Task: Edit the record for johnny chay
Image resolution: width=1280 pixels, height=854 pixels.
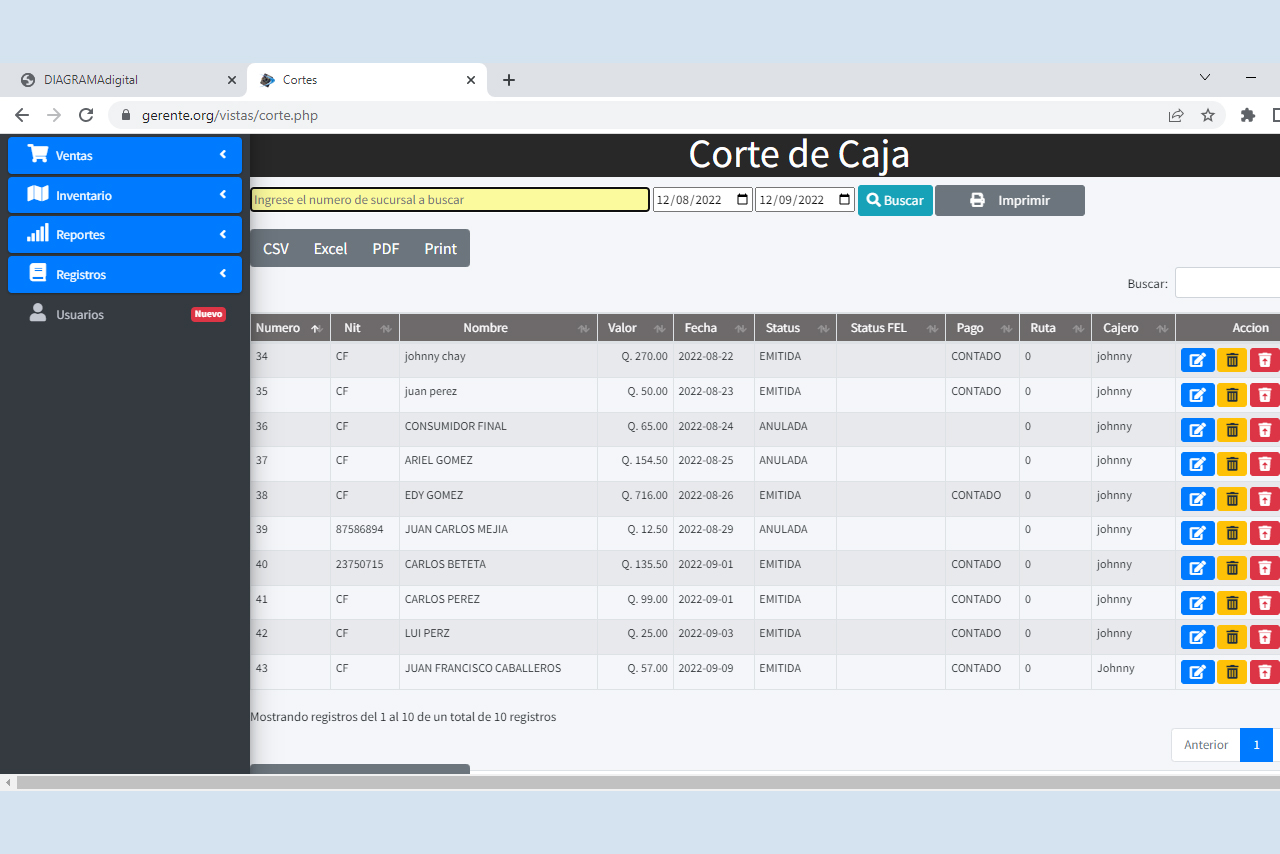Action: (1197, 360)
